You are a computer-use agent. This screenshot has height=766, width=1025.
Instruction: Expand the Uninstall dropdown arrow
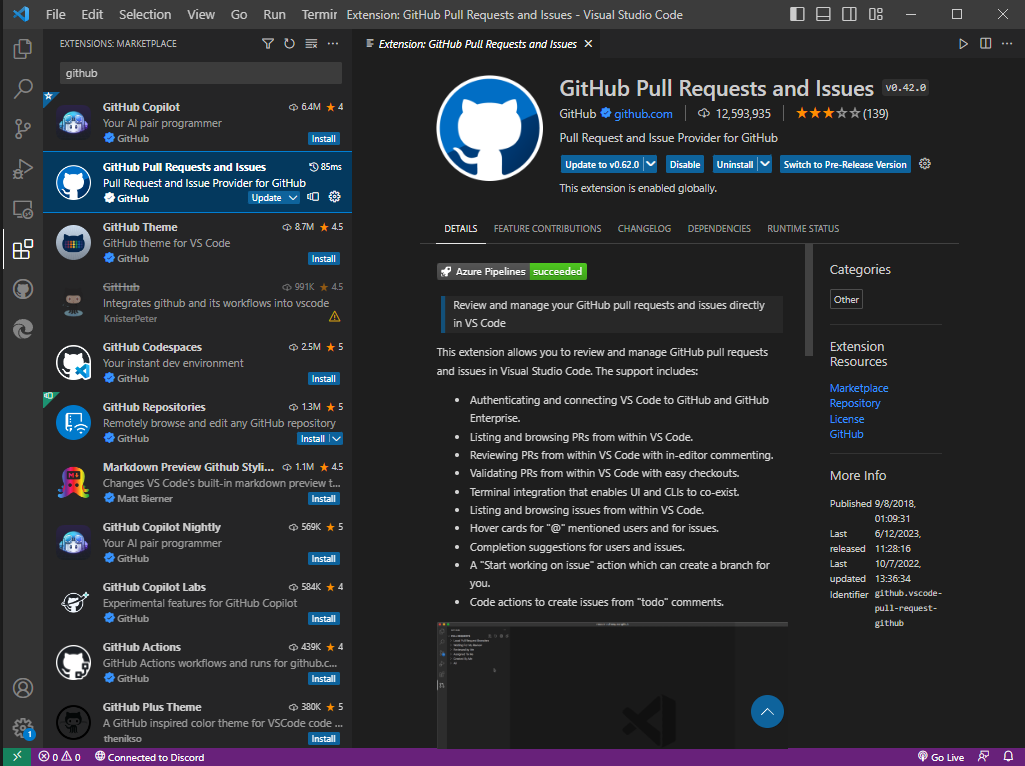765,164
